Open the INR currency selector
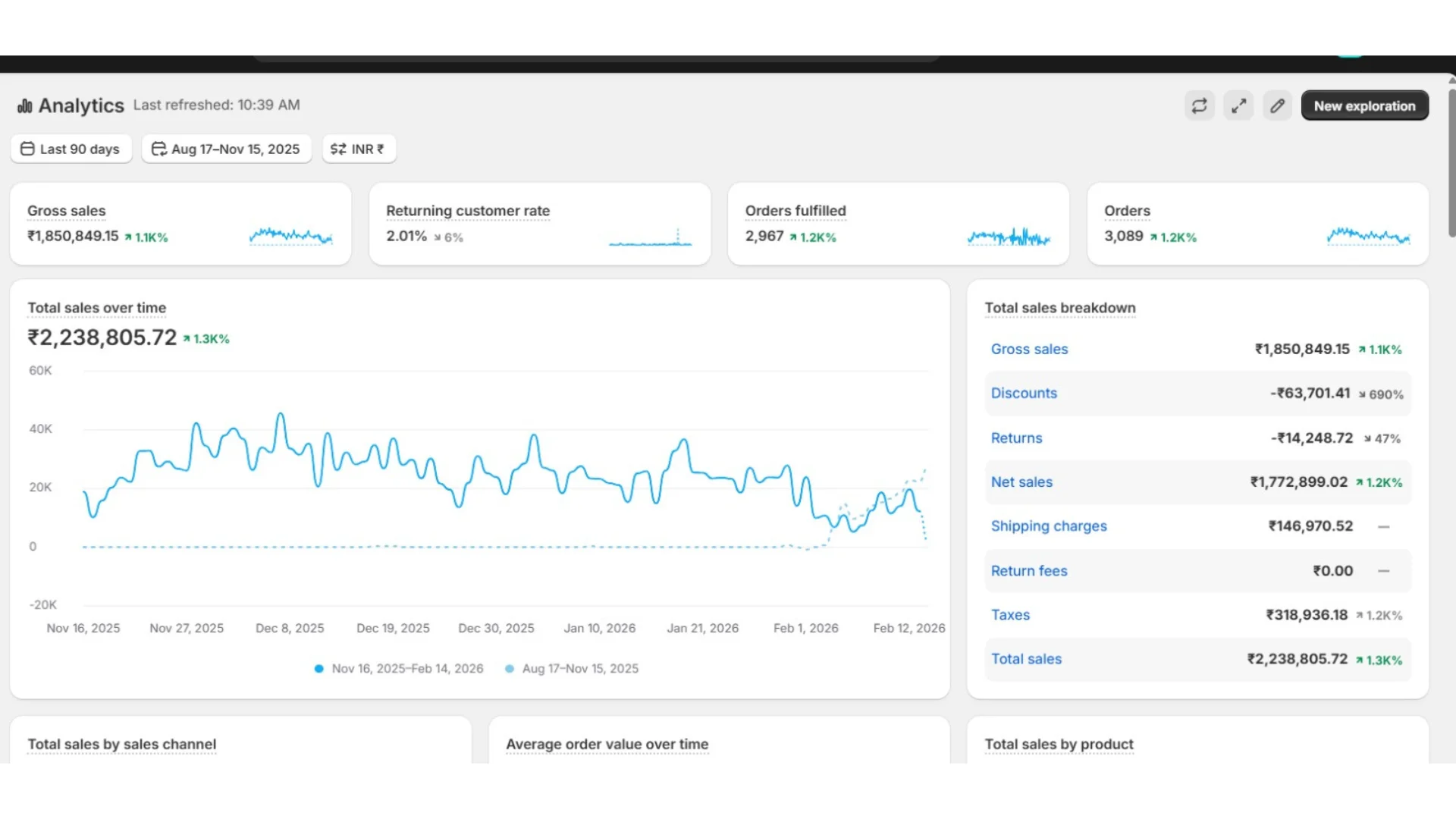Image resolution: width=1456 pixels, height=819 pixels. tap(359, 149)
